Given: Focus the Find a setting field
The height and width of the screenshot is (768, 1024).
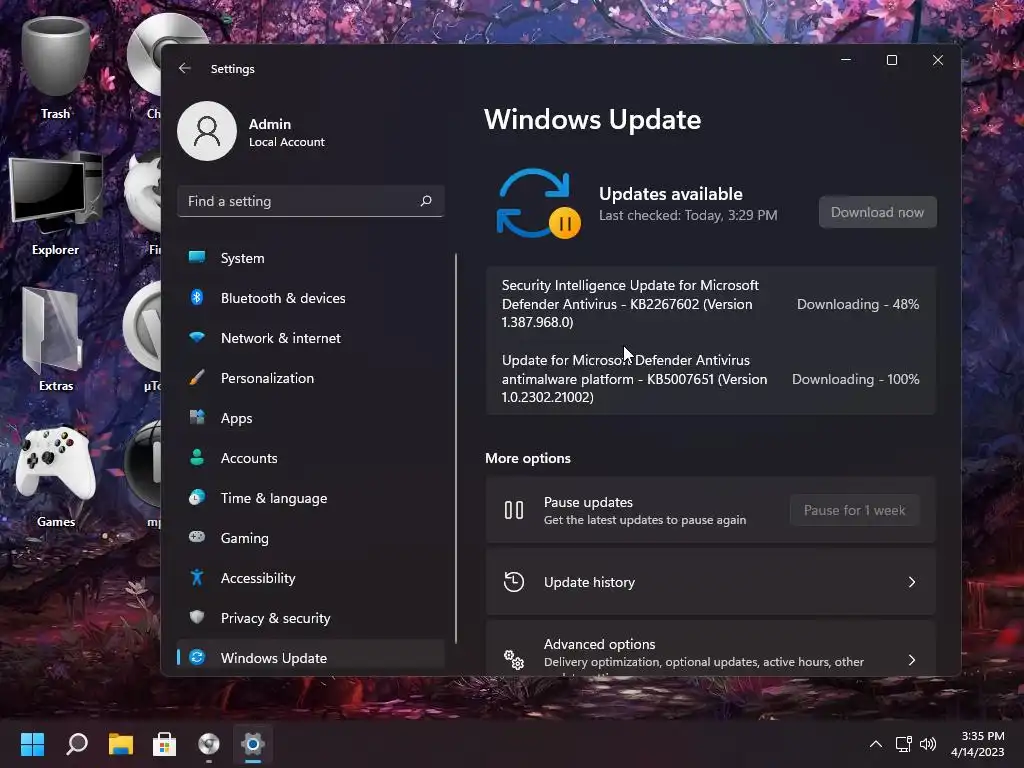Looking at the screenshot, I should (311, 200).
